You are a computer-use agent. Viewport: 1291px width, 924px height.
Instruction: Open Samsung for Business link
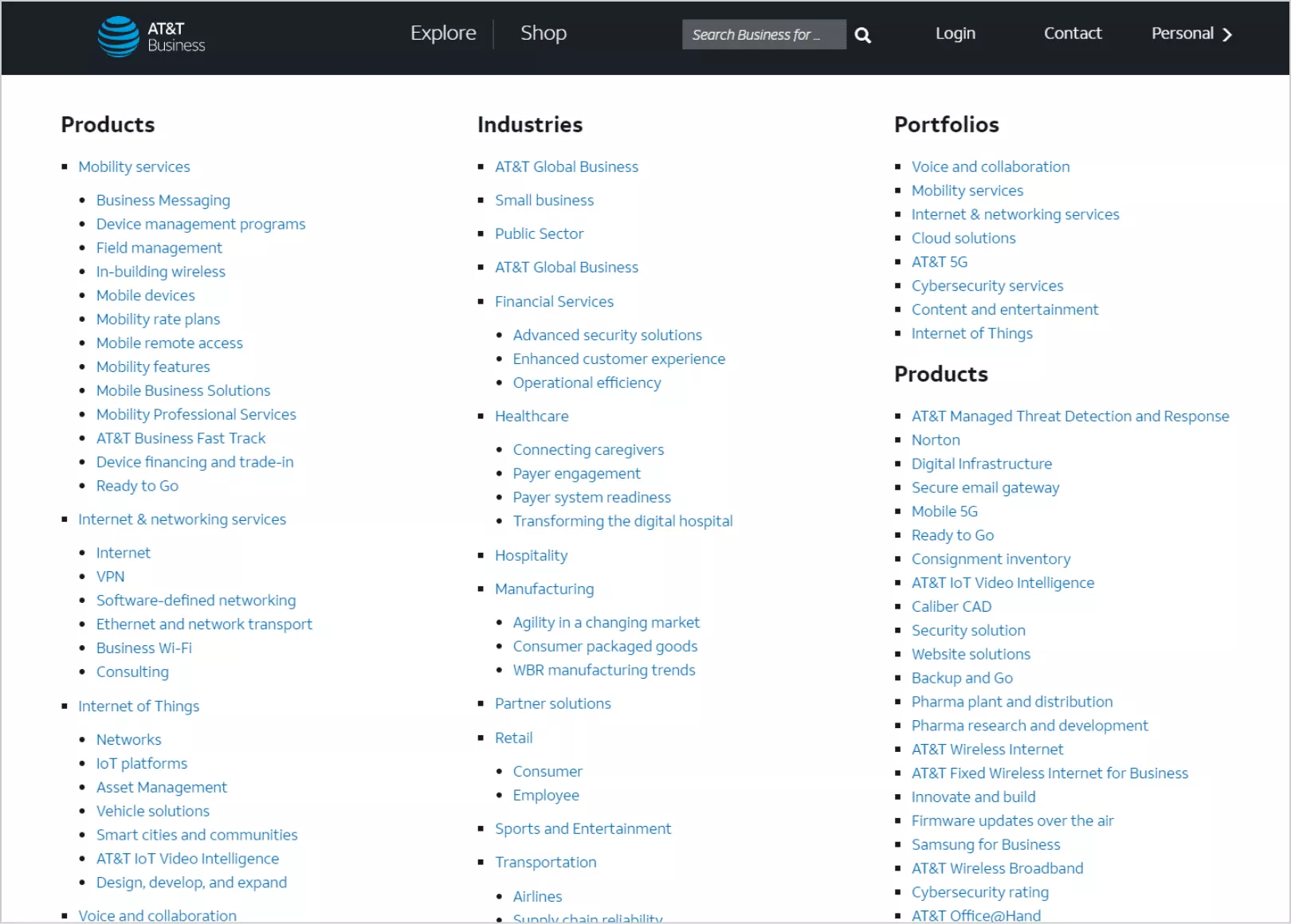click(x=986, y=845)
